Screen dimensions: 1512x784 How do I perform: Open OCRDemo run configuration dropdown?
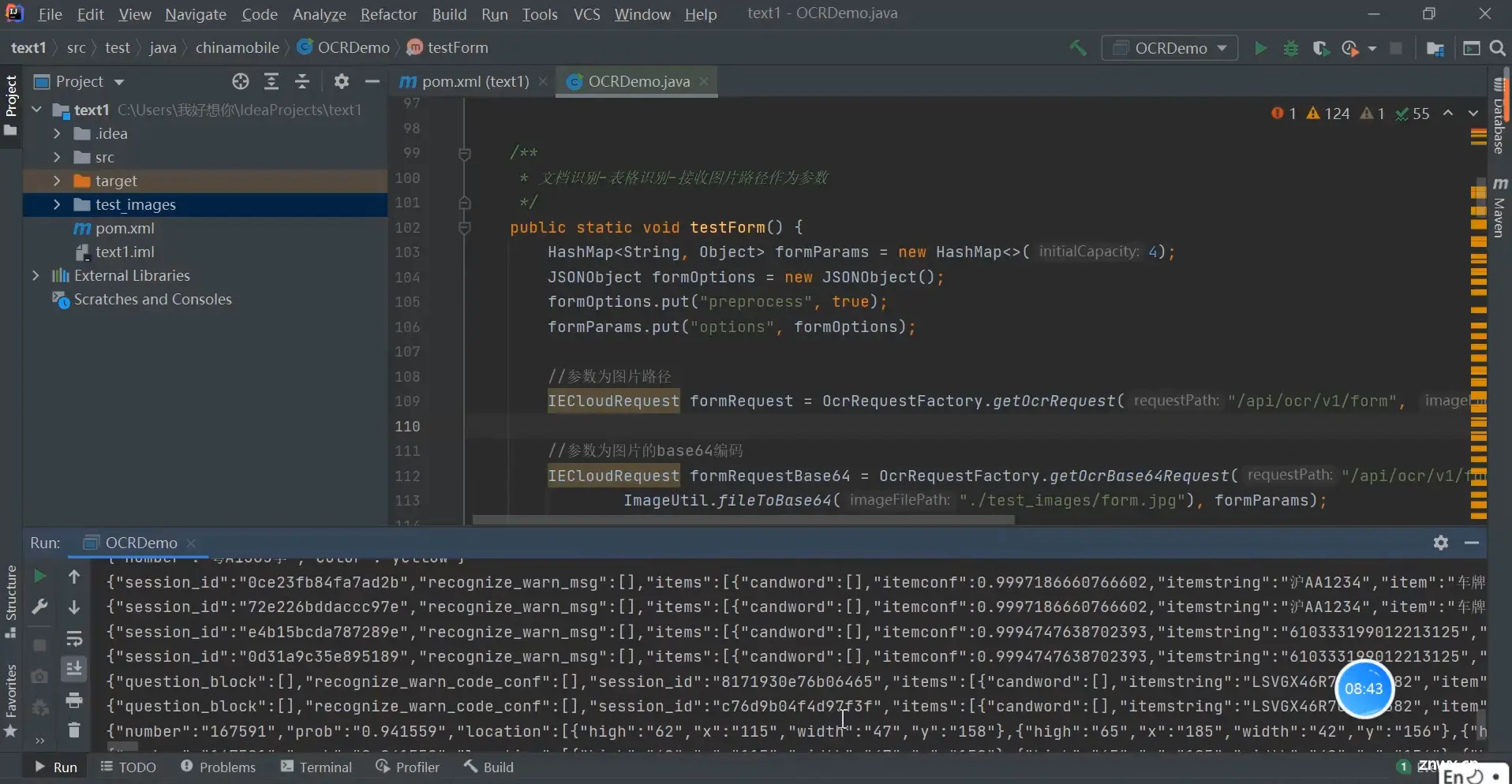coord(1170,48)
